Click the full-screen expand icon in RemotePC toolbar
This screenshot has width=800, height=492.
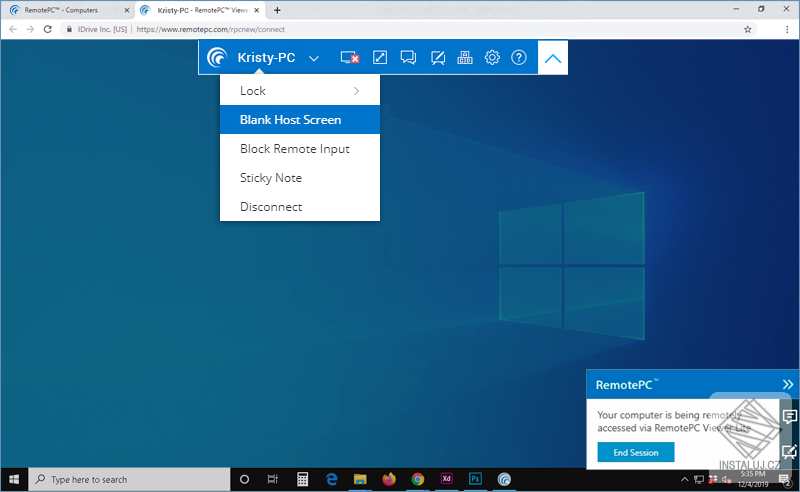coord(380,57)
